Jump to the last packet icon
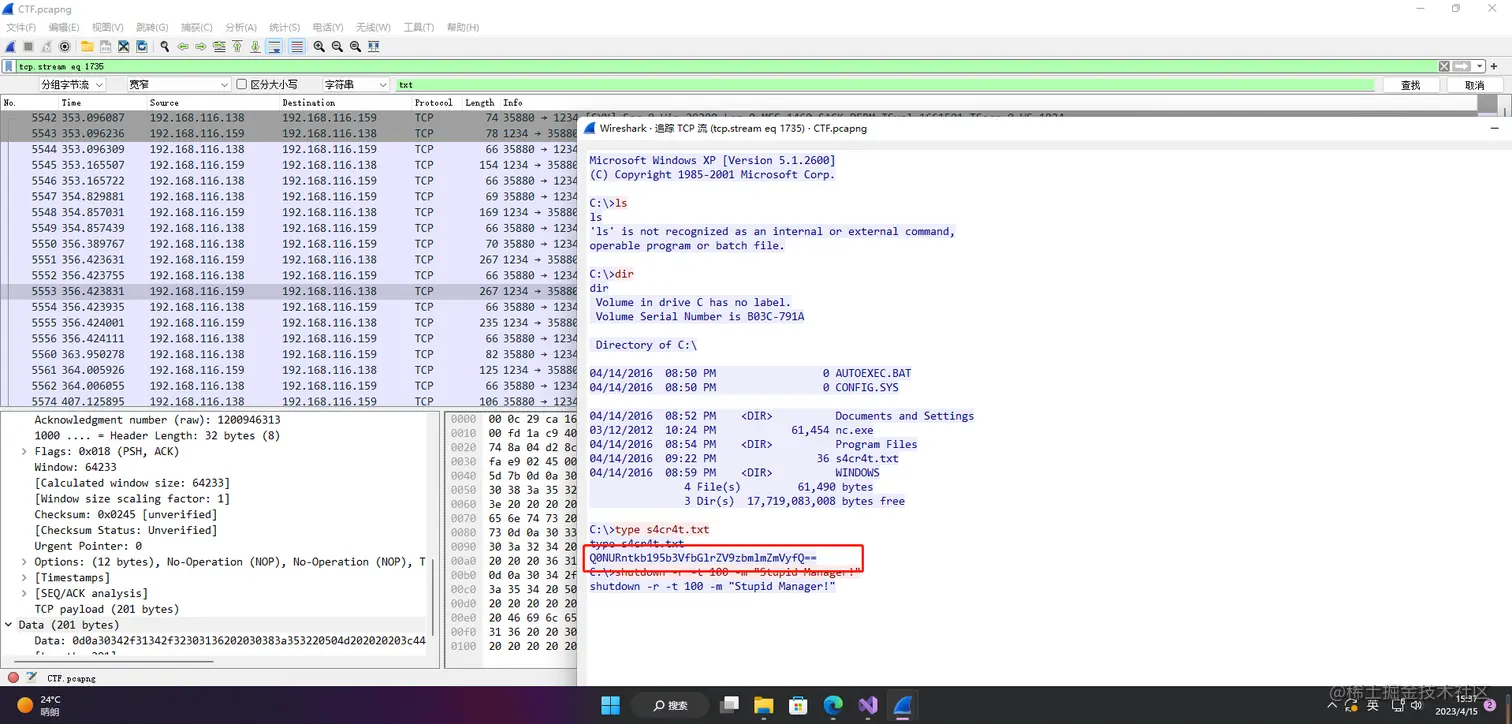The height and width of the screenshot is (724, 1512). point(255,46)
